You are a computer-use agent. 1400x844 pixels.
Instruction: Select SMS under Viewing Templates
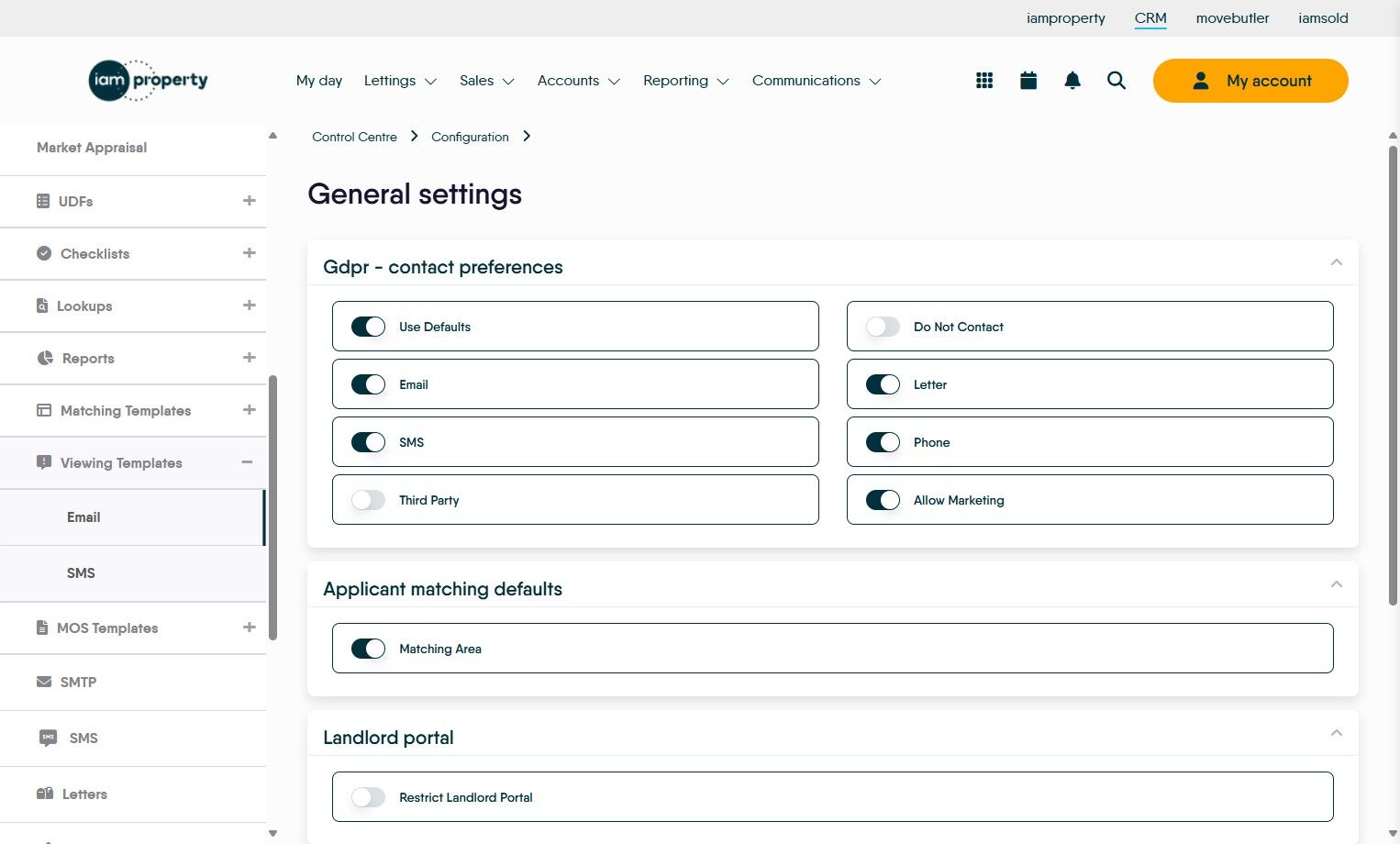81,573
